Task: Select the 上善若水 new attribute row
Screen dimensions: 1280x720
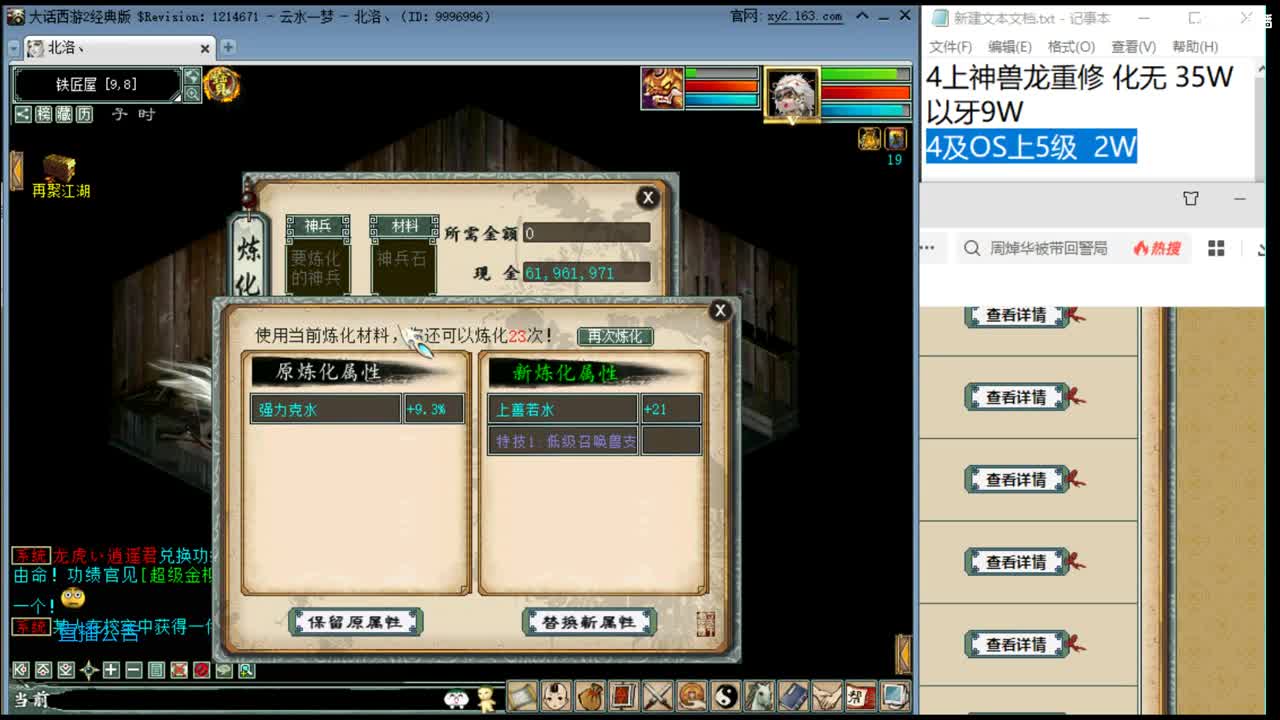Action: point(594,409)
